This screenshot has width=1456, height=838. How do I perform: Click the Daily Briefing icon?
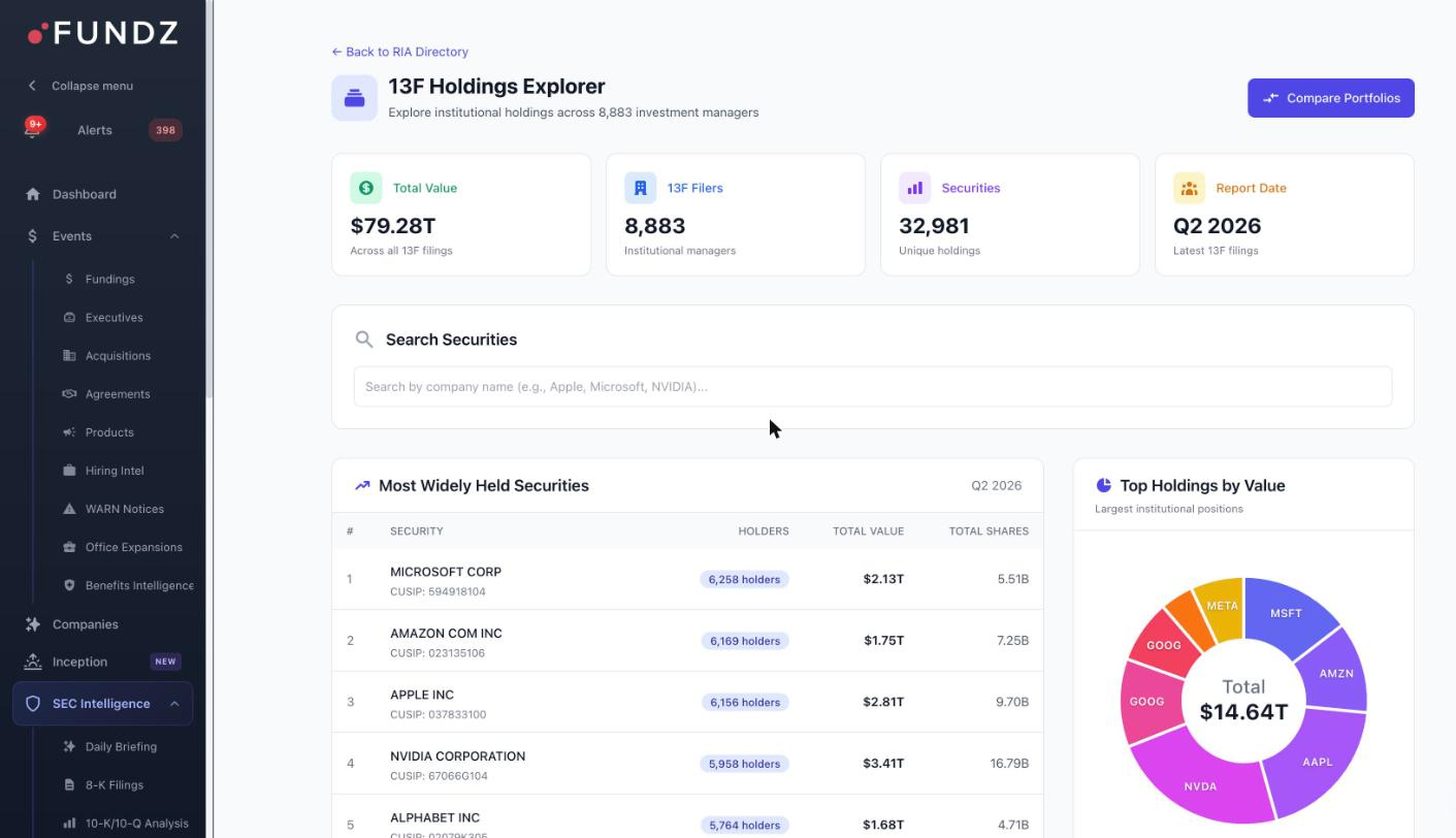click(x=69, y=746)
